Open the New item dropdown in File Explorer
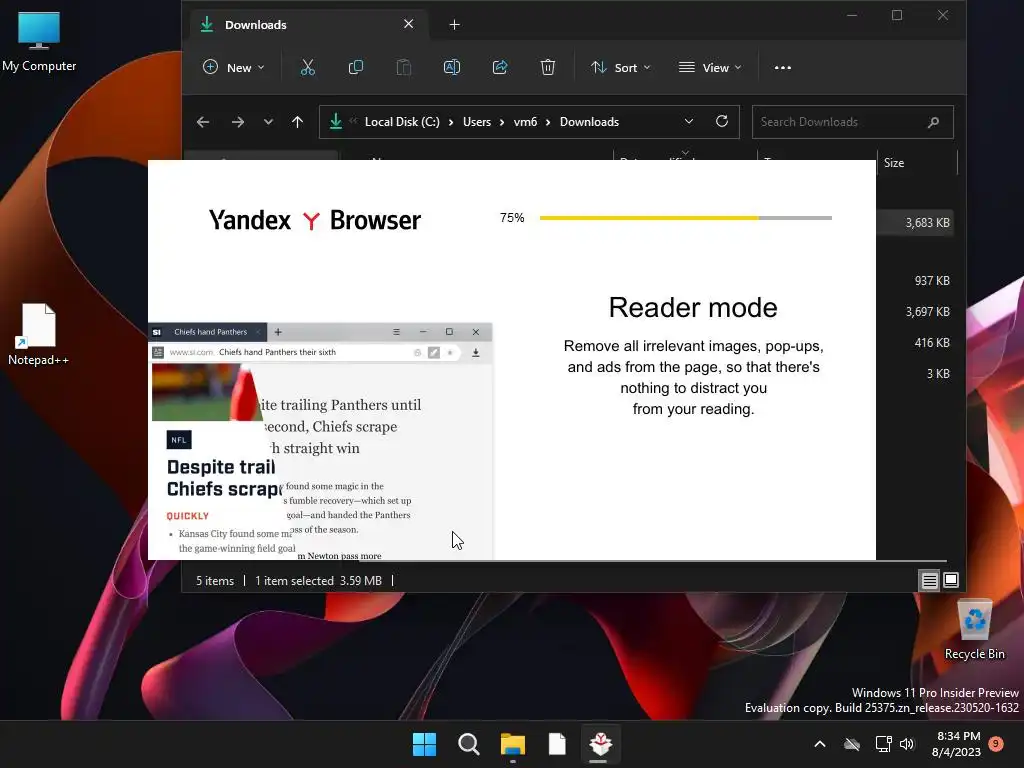 (233, 67)
